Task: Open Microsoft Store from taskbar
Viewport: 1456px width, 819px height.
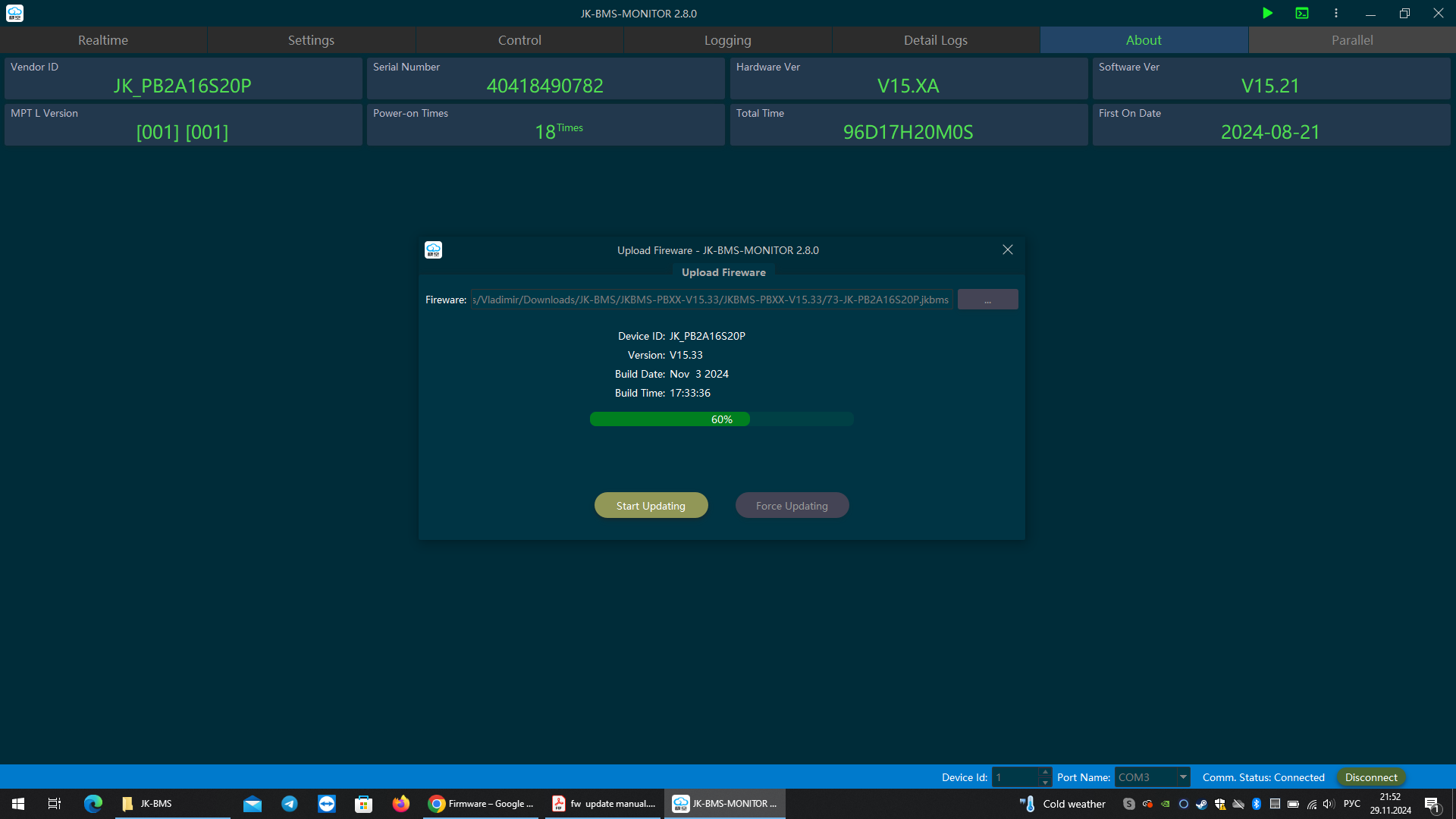Action: 364,804
